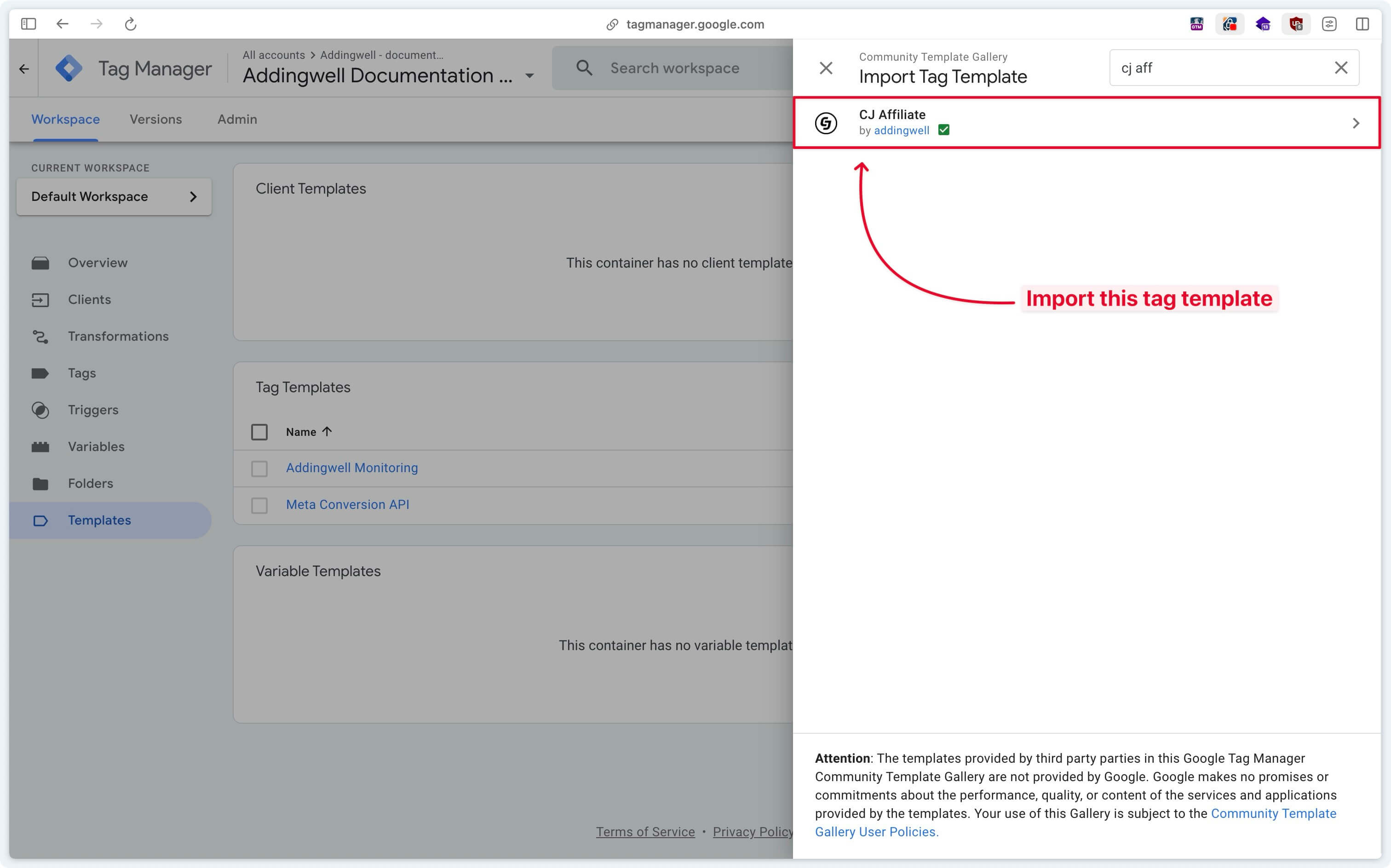
Task: Click the search magnifier icon
Action: tap(584, 68)
